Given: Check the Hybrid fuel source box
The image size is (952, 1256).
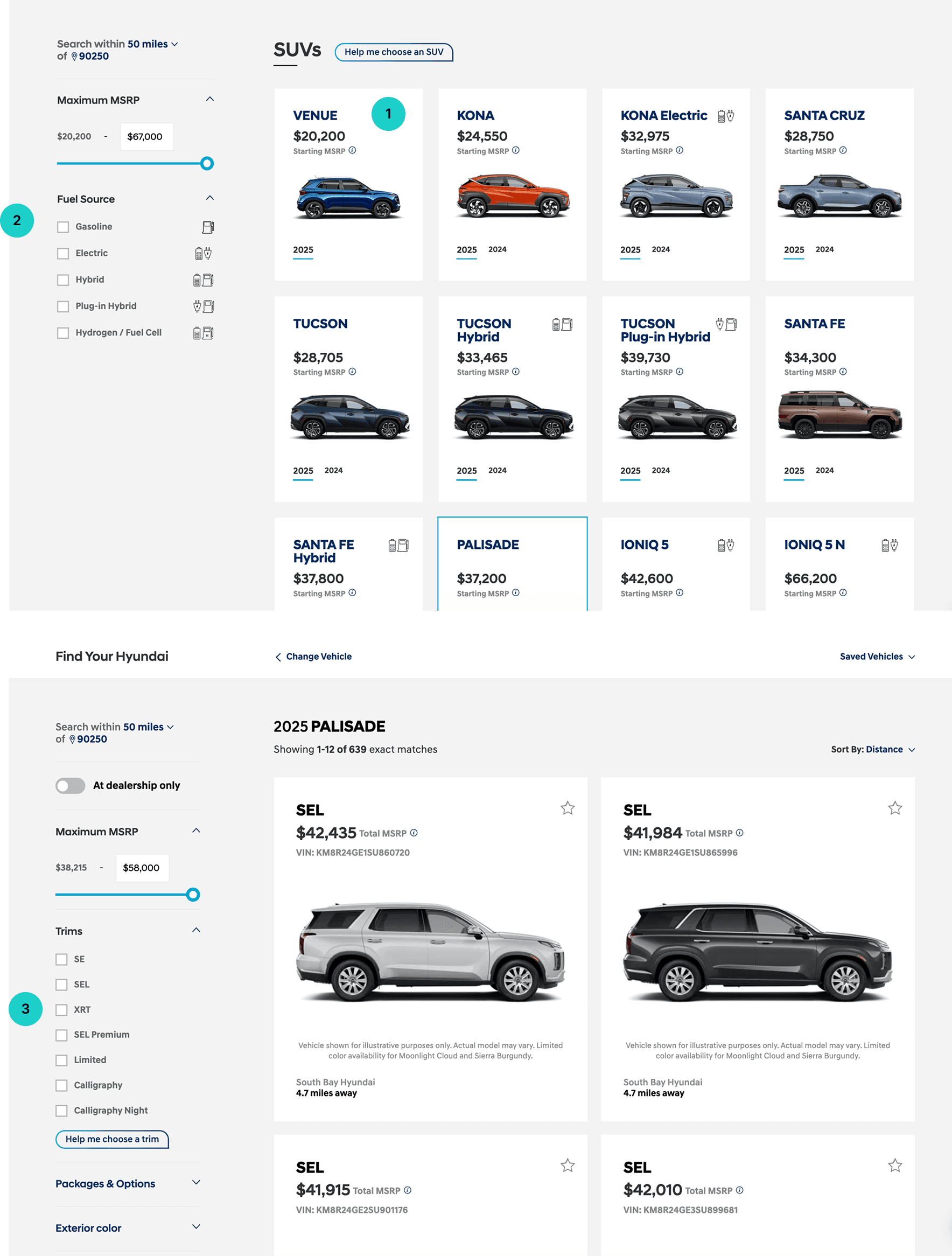Looking at the screenshot, I should [x=63, y=280].
